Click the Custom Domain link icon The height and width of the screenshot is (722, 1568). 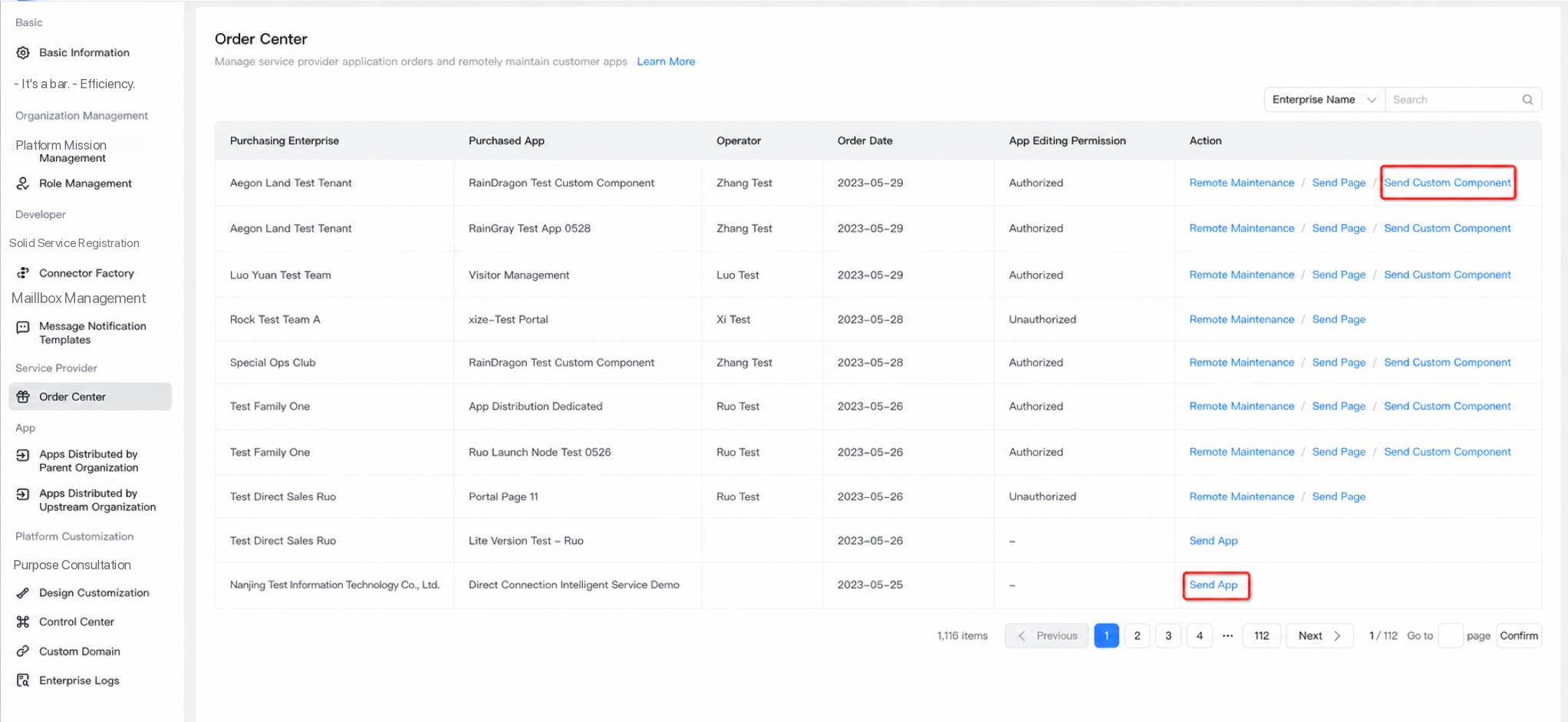click(23, 651)
